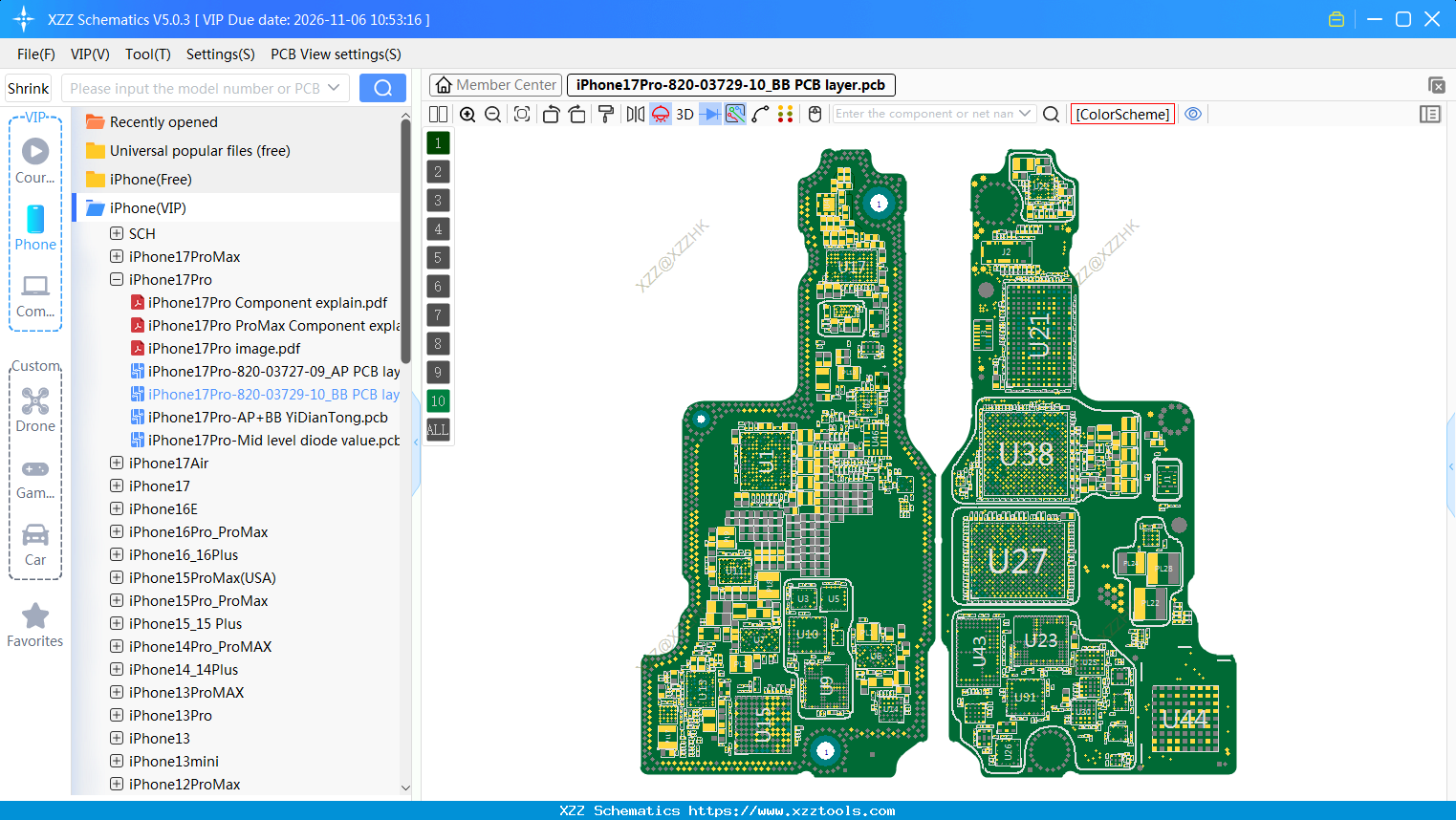Open the Tool(T) menu
The image size is (1456, 820).
[147, 54]
